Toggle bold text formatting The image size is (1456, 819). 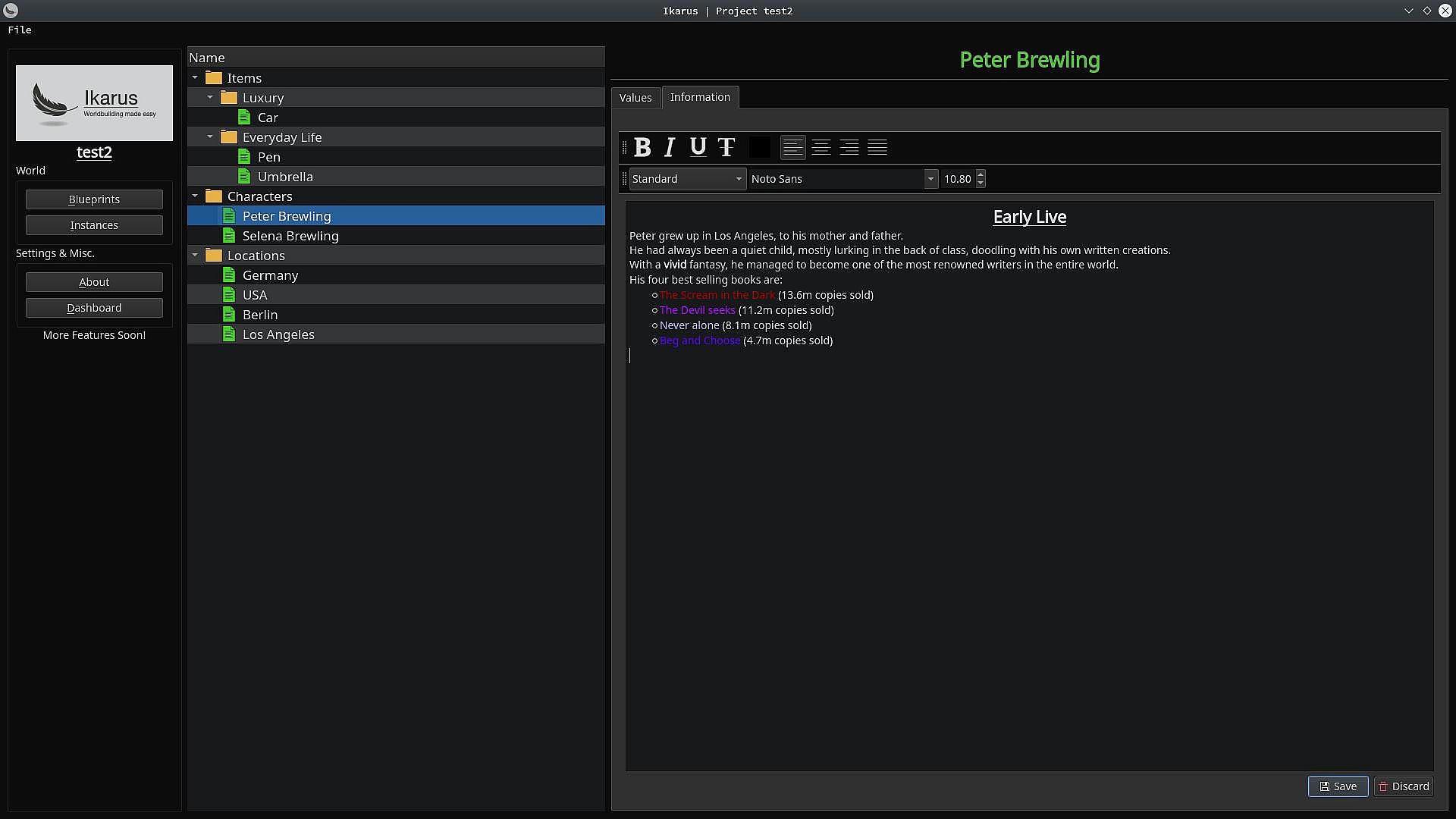tap(642, 147)
